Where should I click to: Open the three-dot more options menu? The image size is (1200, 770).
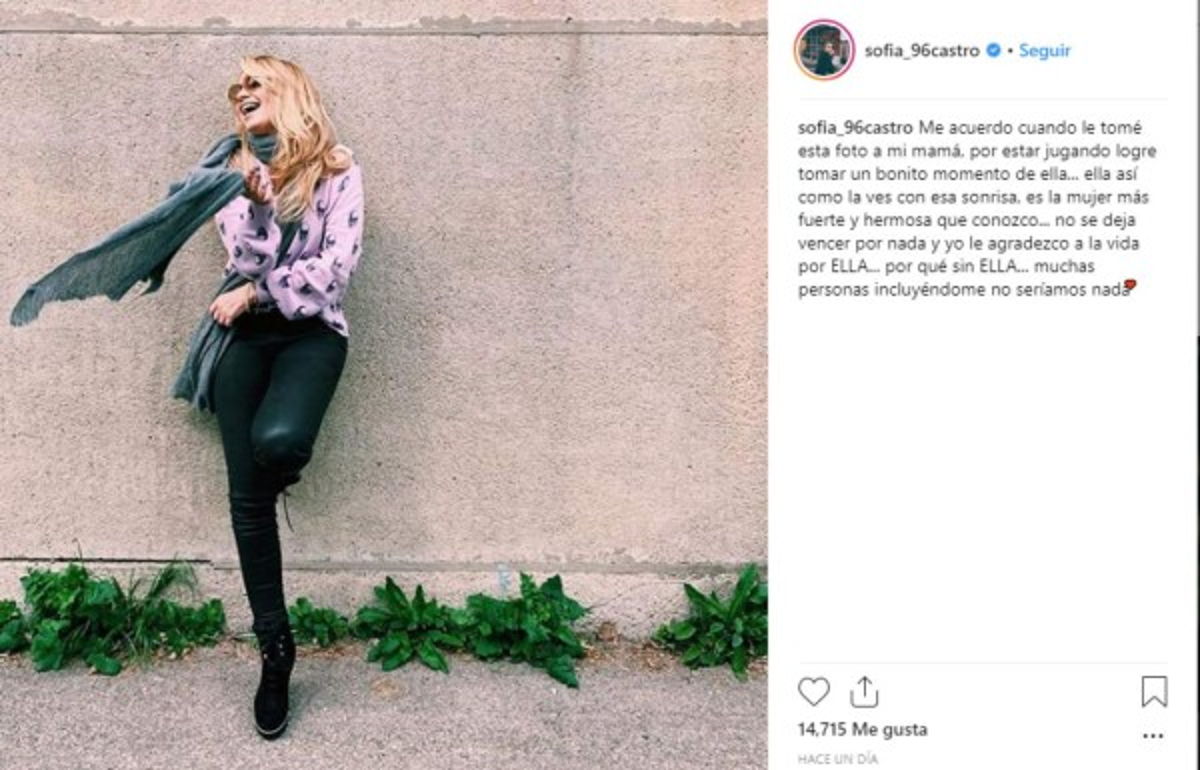pyautogui.click(x=1153, y=736)
